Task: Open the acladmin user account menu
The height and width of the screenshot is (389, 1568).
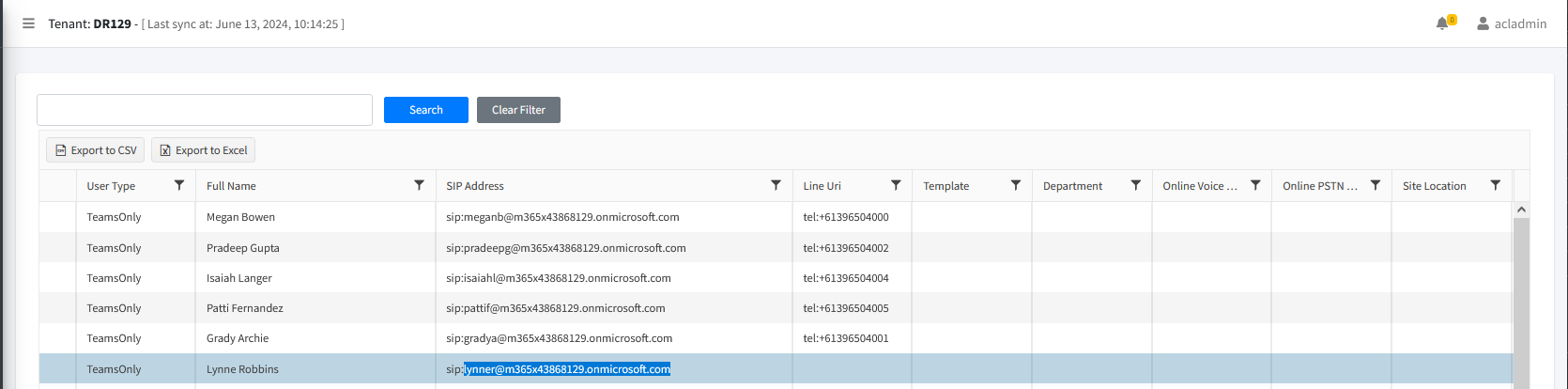Action: tap(1511, 23)
